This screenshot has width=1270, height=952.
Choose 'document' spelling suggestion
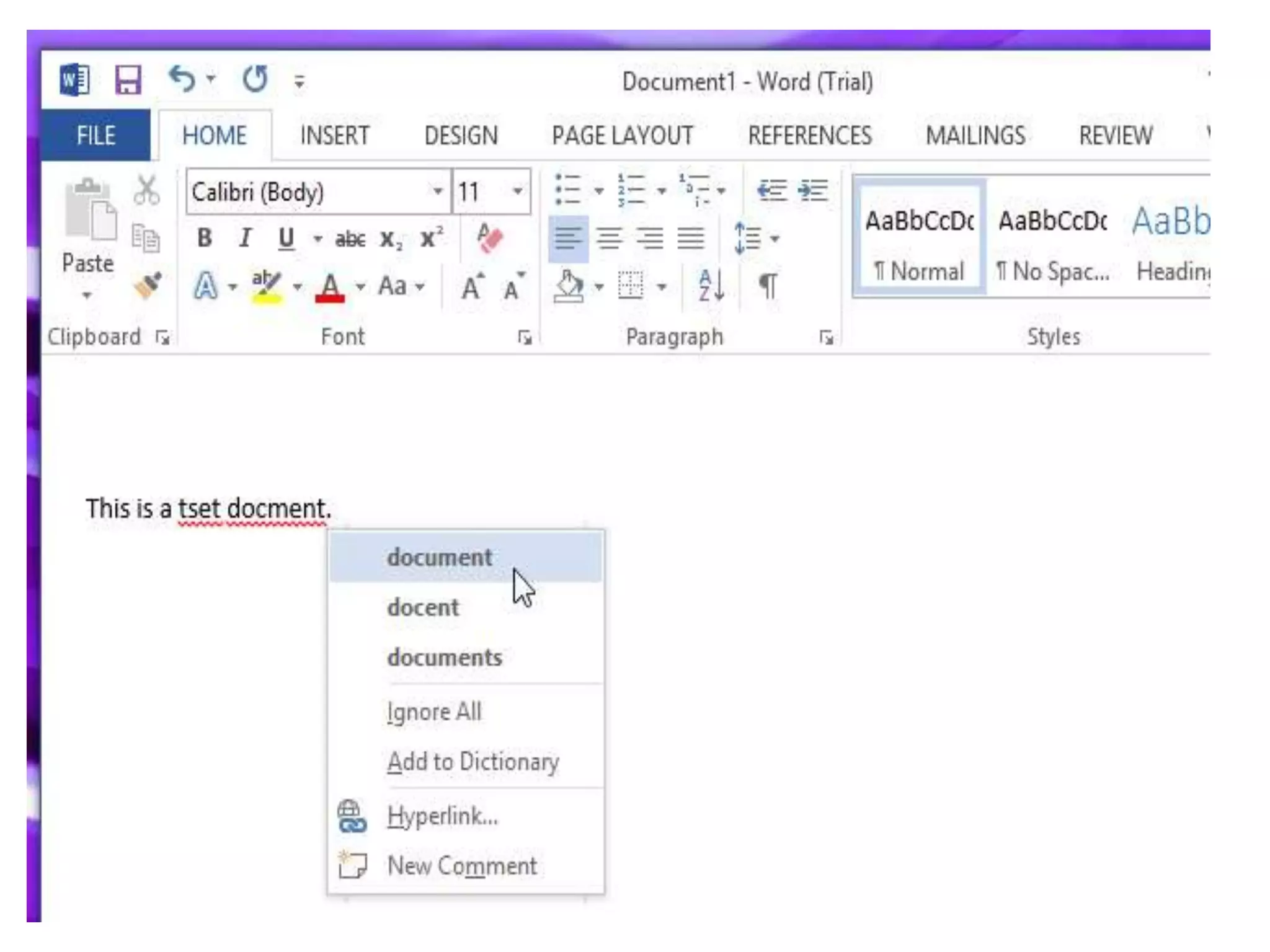pyautogui.click(x=440, y=557)
